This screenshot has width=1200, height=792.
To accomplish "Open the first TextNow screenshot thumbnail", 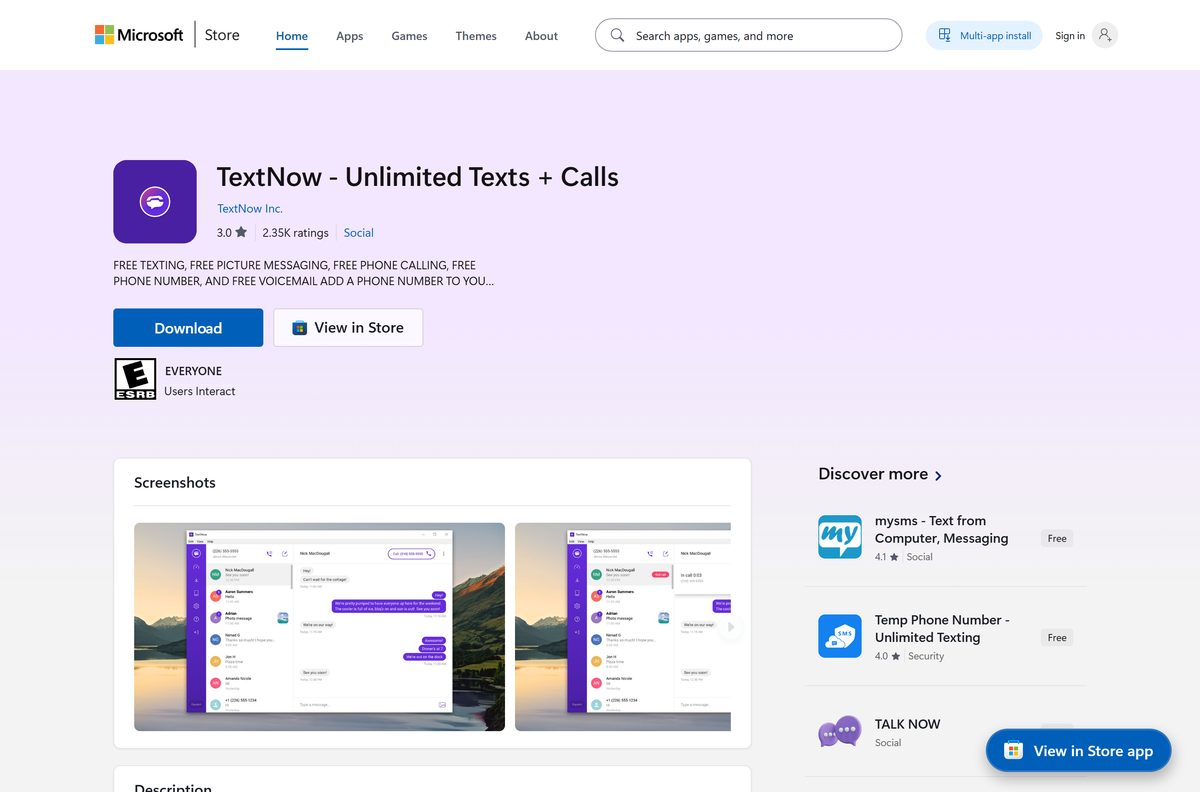I will click(319, 627).
